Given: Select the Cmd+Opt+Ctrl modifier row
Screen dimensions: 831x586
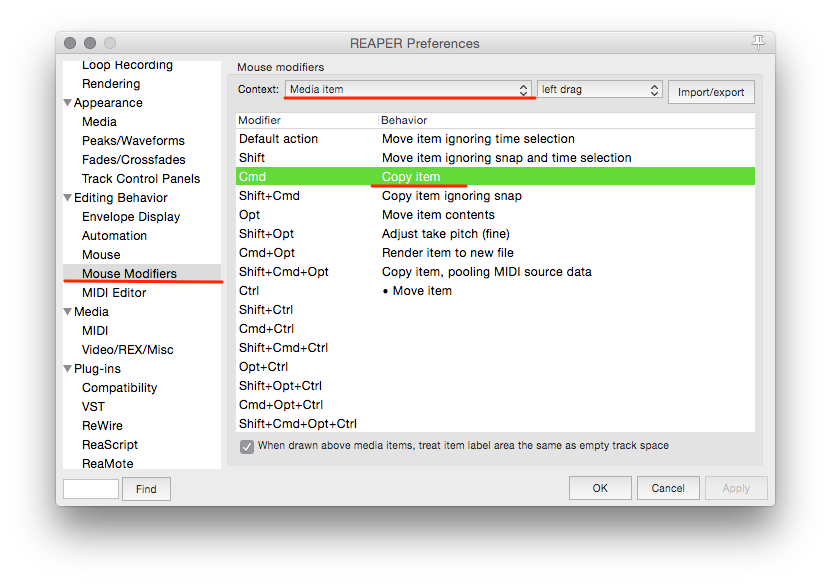Looking at the screenshot, I should 496,405.
